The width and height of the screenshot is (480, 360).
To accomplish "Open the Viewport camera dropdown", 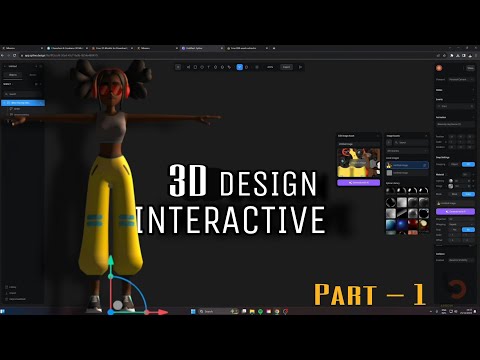I will point(461,79).
